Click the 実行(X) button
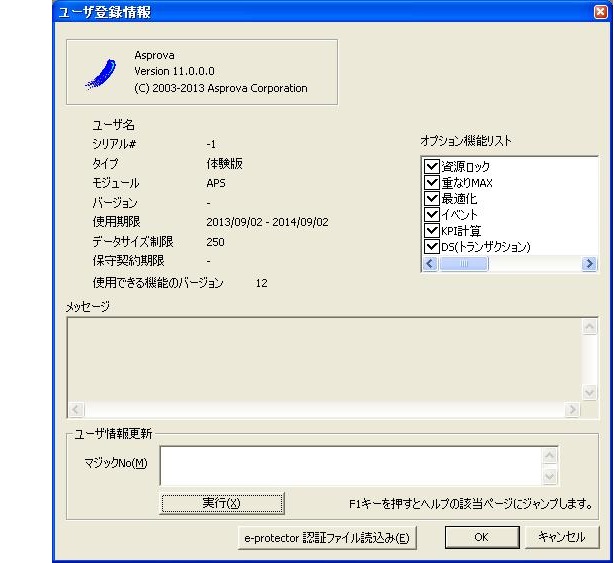The image size is (615, 563). tap(222, 503)
